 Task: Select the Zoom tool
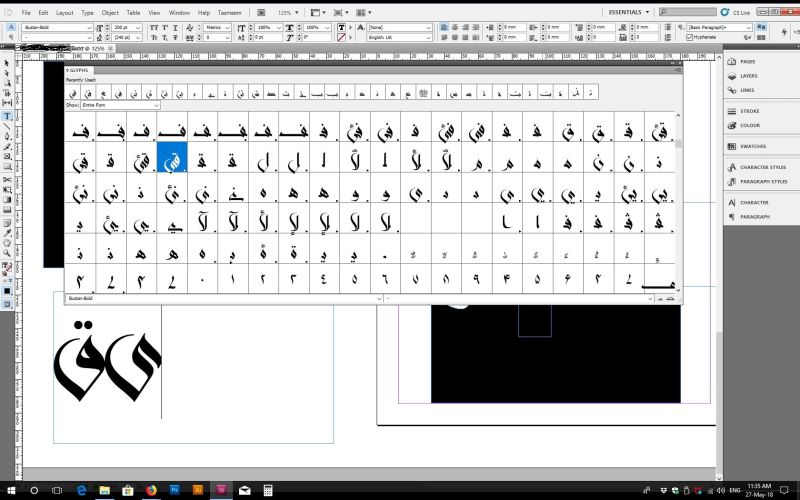pos(7,253)
